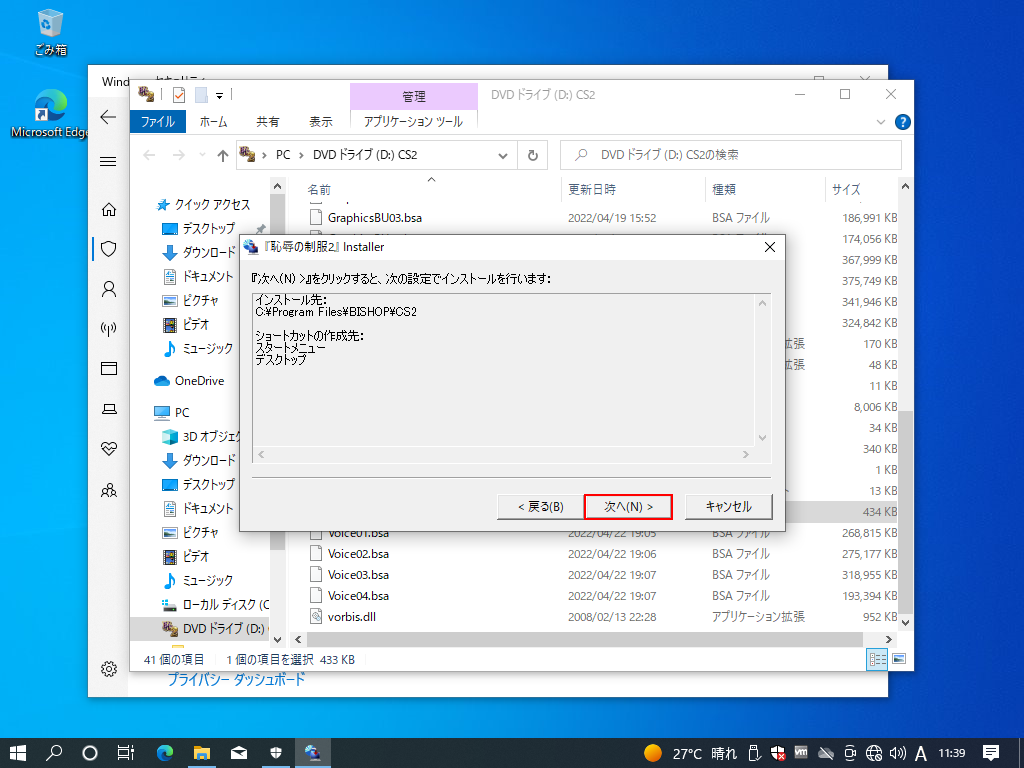1024x768 pixels.
Task: Click the DVD ドライブ (D:) CS2 search box
Action: tap(731, 155)
